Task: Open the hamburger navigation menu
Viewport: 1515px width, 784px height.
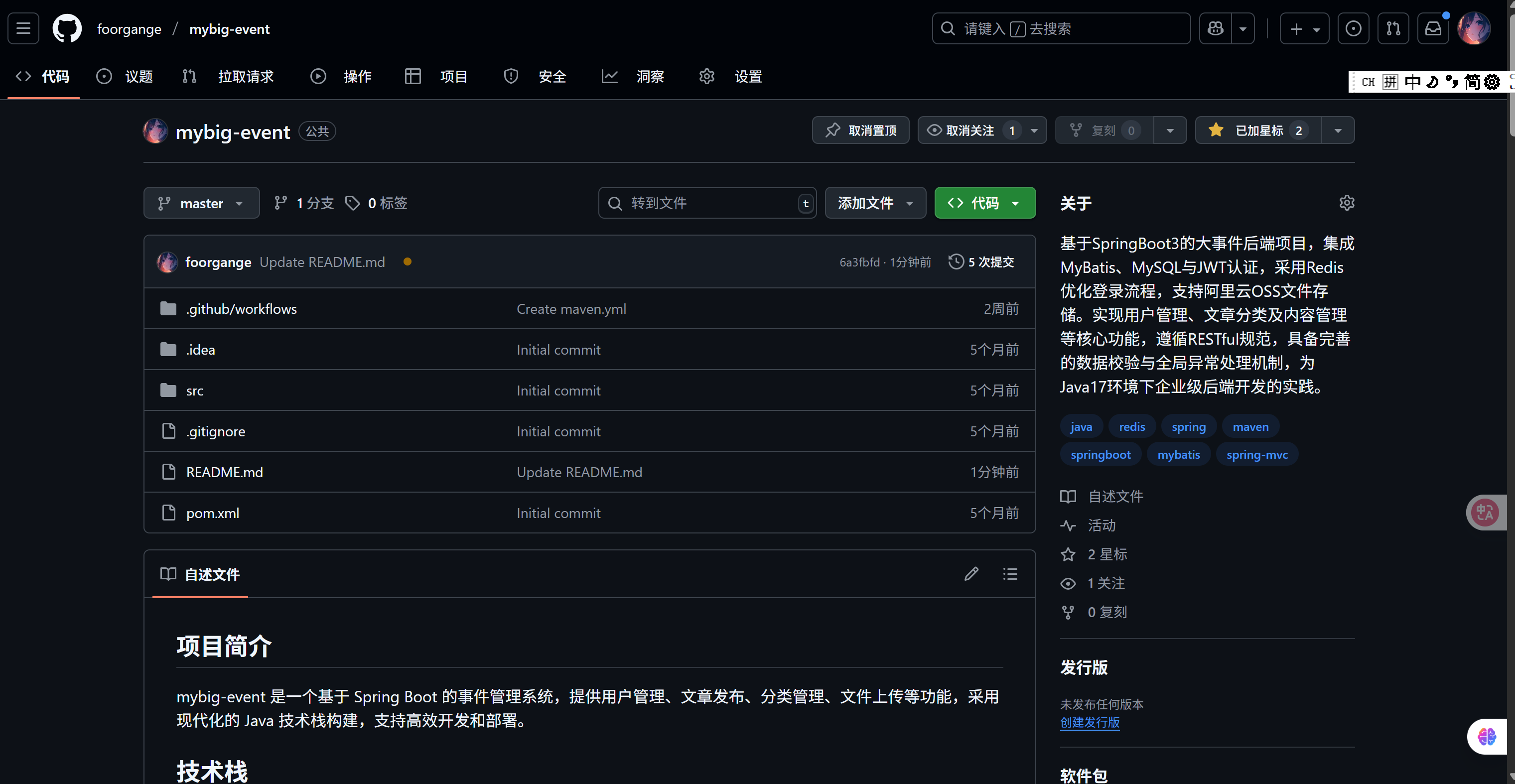Action: (23, 28)
